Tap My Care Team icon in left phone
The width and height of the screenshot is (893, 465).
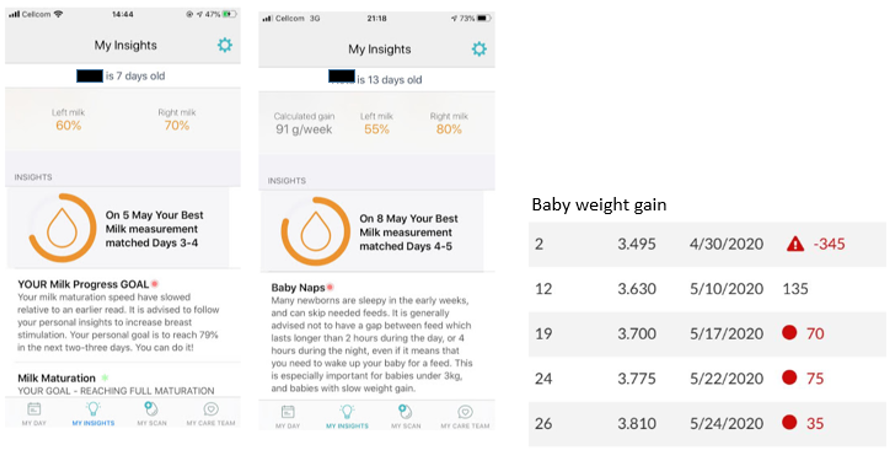(211, 409)
